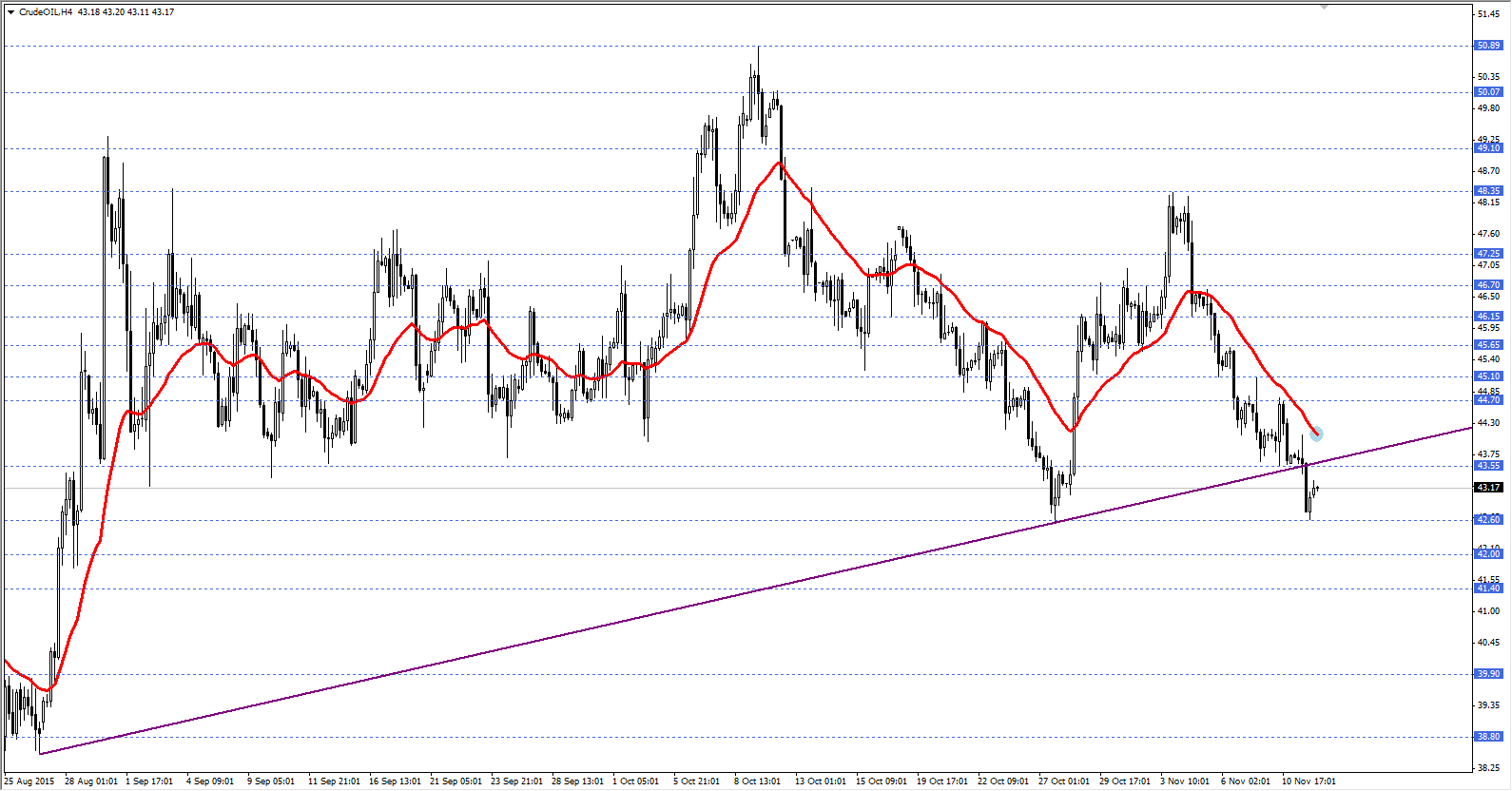Click the light blue circle marker
The width and height of the screenshot is (1512, 791).
coord(1316,434)
